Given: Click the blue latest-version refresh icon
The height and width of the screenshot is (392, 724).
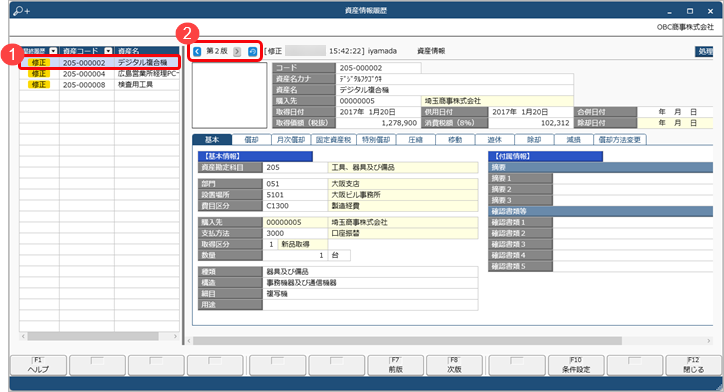Looking at the screenshot, I should pos(253,51).
